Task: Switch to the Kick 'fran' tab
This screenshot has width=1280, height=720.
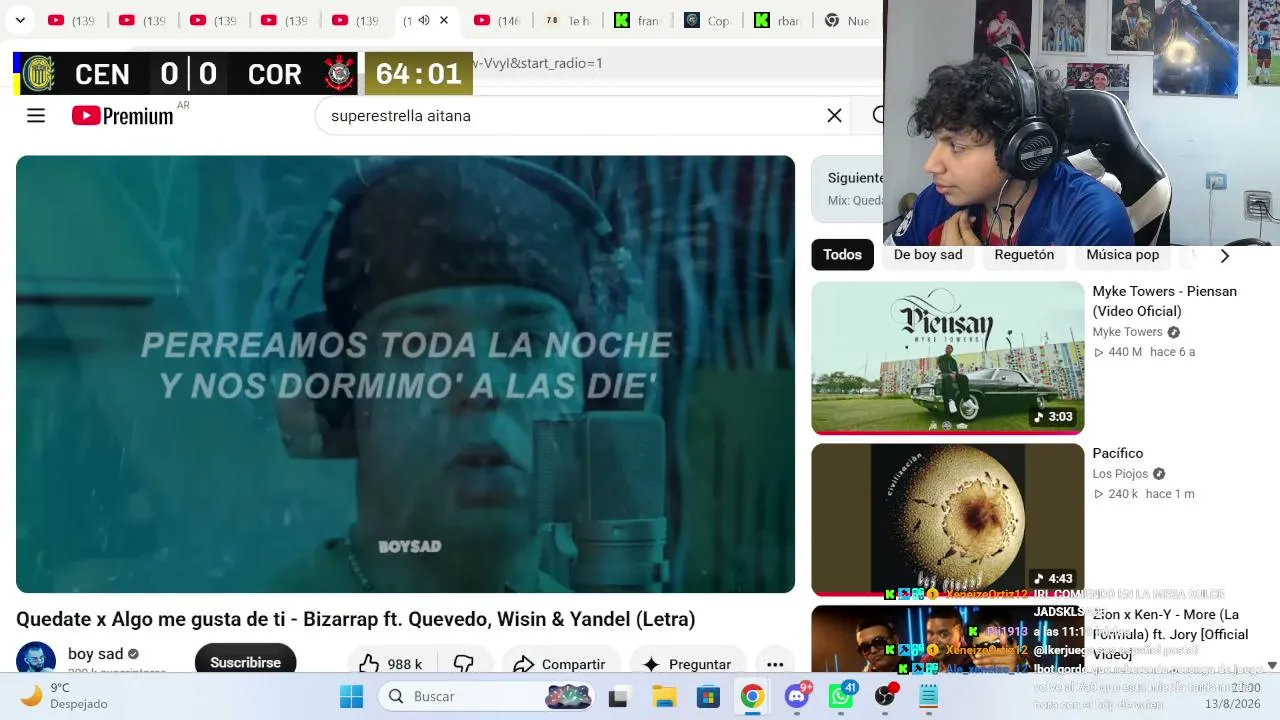Action: pyautogui.click(x=637, y=20)
